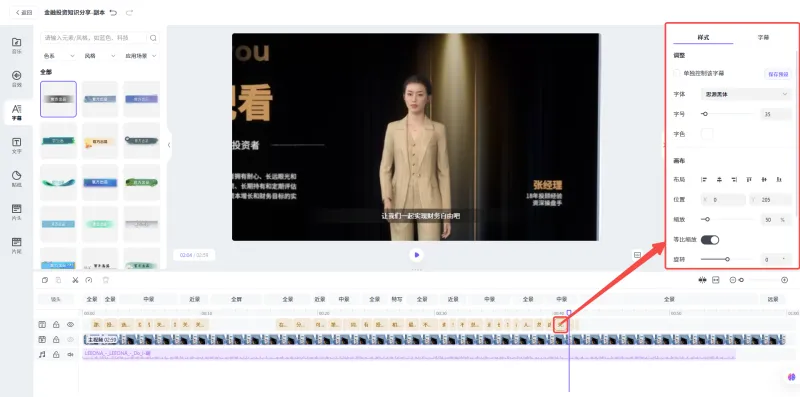Image resolution: width=800 pixels, height=397 pixels.
Task: Click the last 布局 layout alignment icon
Action: [x=779, y=180]
